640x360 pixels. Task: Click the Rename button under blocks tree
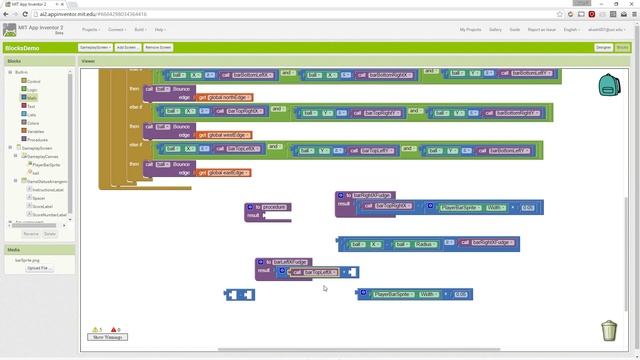(31, 234)
